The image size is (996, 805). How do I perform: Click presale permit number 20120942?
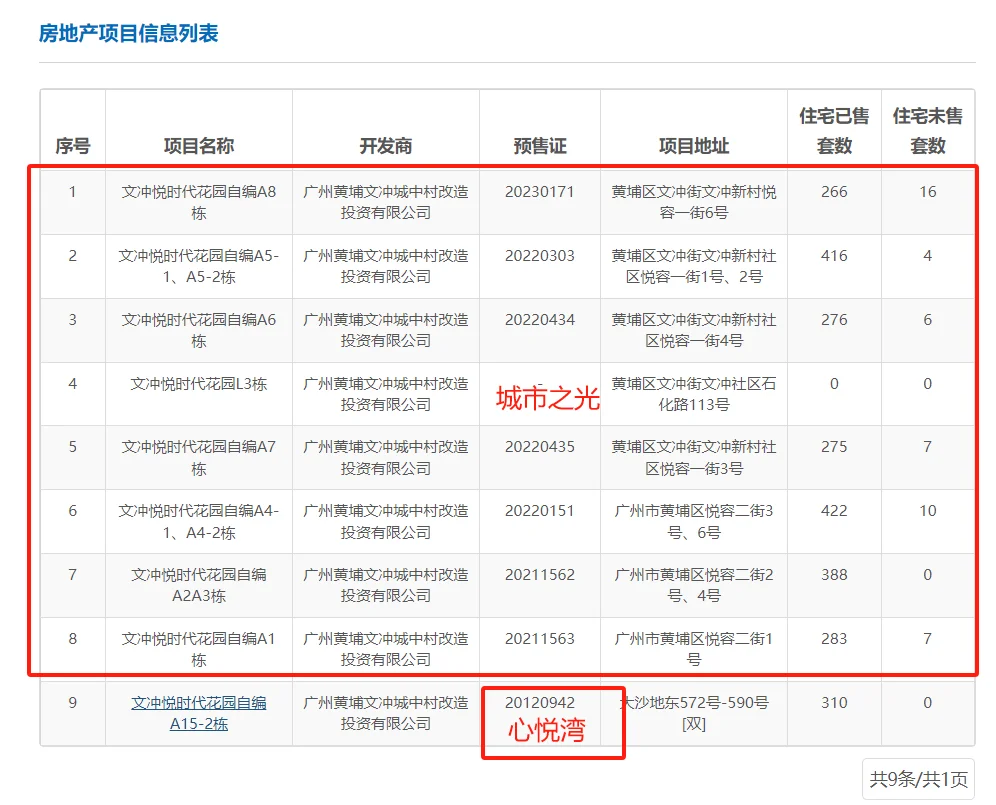(x=540, y=703)
